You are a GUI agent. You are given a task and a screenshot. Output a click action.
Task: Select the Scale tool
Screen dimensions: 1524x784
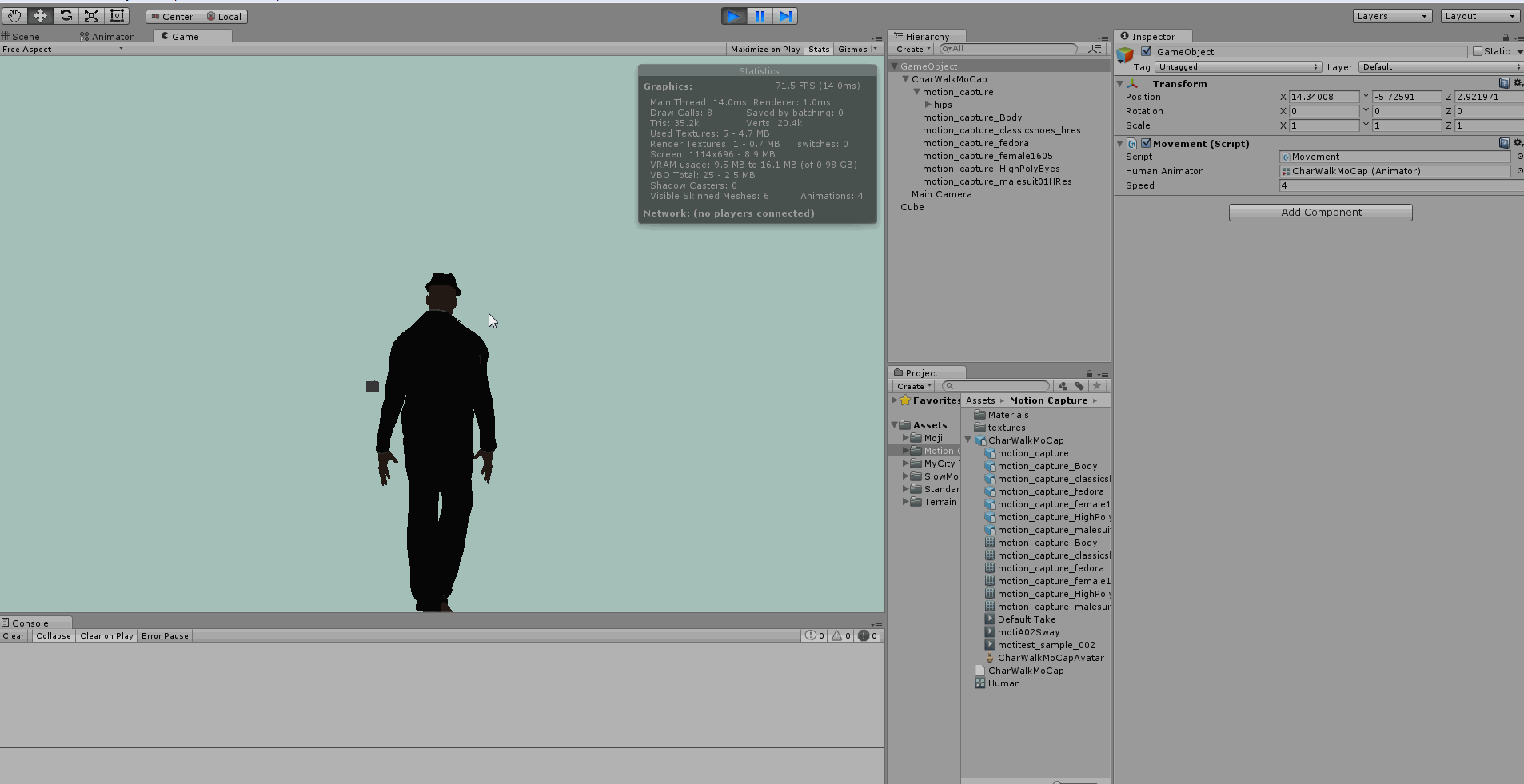tap(92, 16)
